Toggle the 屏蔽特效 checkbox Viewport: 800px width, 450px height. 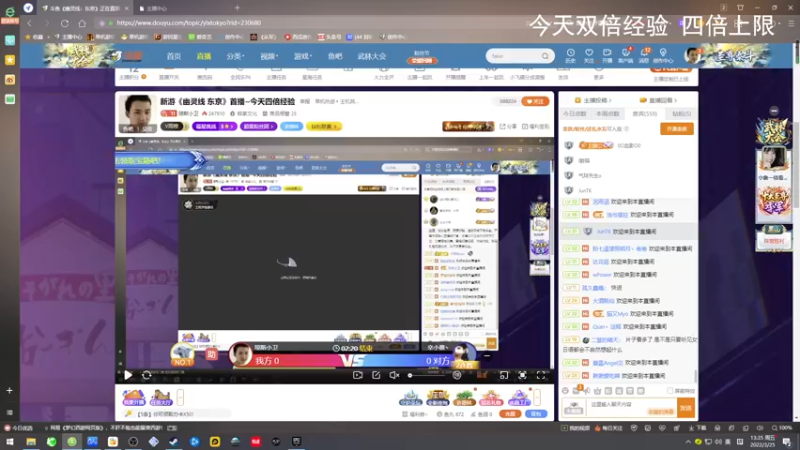click(670, 391)
